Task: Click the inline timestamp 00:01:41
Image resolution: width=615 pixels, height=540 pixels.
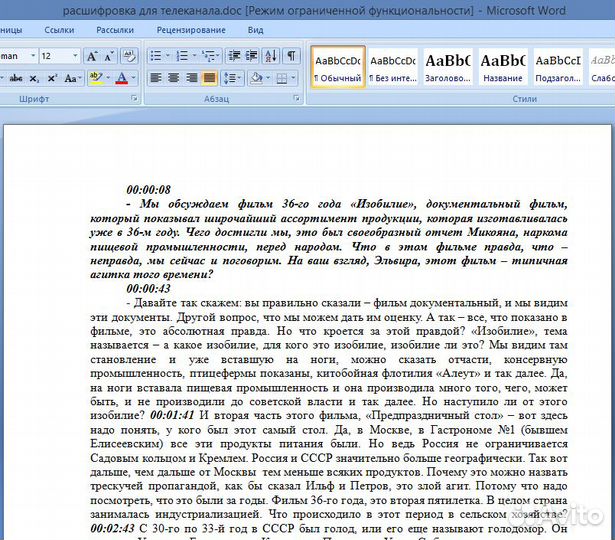Action: point(172,415)
